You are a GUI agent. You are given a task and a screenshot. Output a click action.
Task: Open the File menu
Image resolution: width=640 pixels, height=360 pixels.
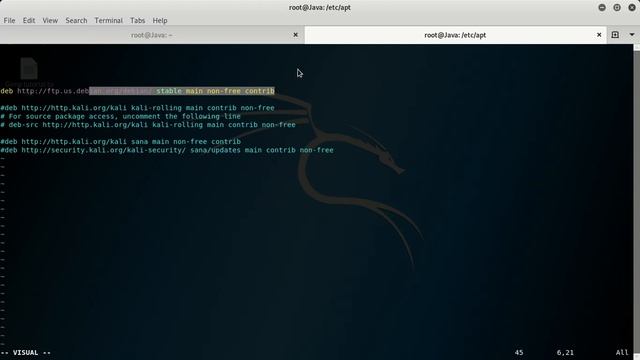coord(9,20)
